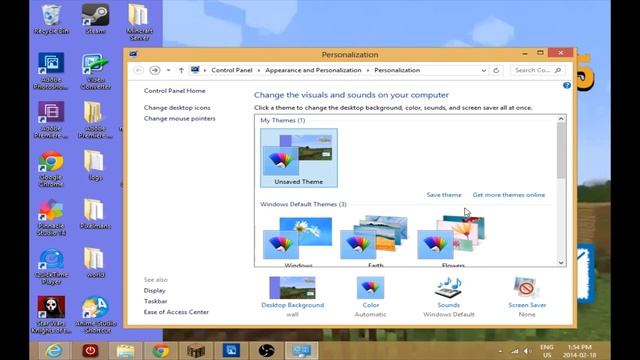Open window Color settings
640x360 pixels.
coord(370,297)
